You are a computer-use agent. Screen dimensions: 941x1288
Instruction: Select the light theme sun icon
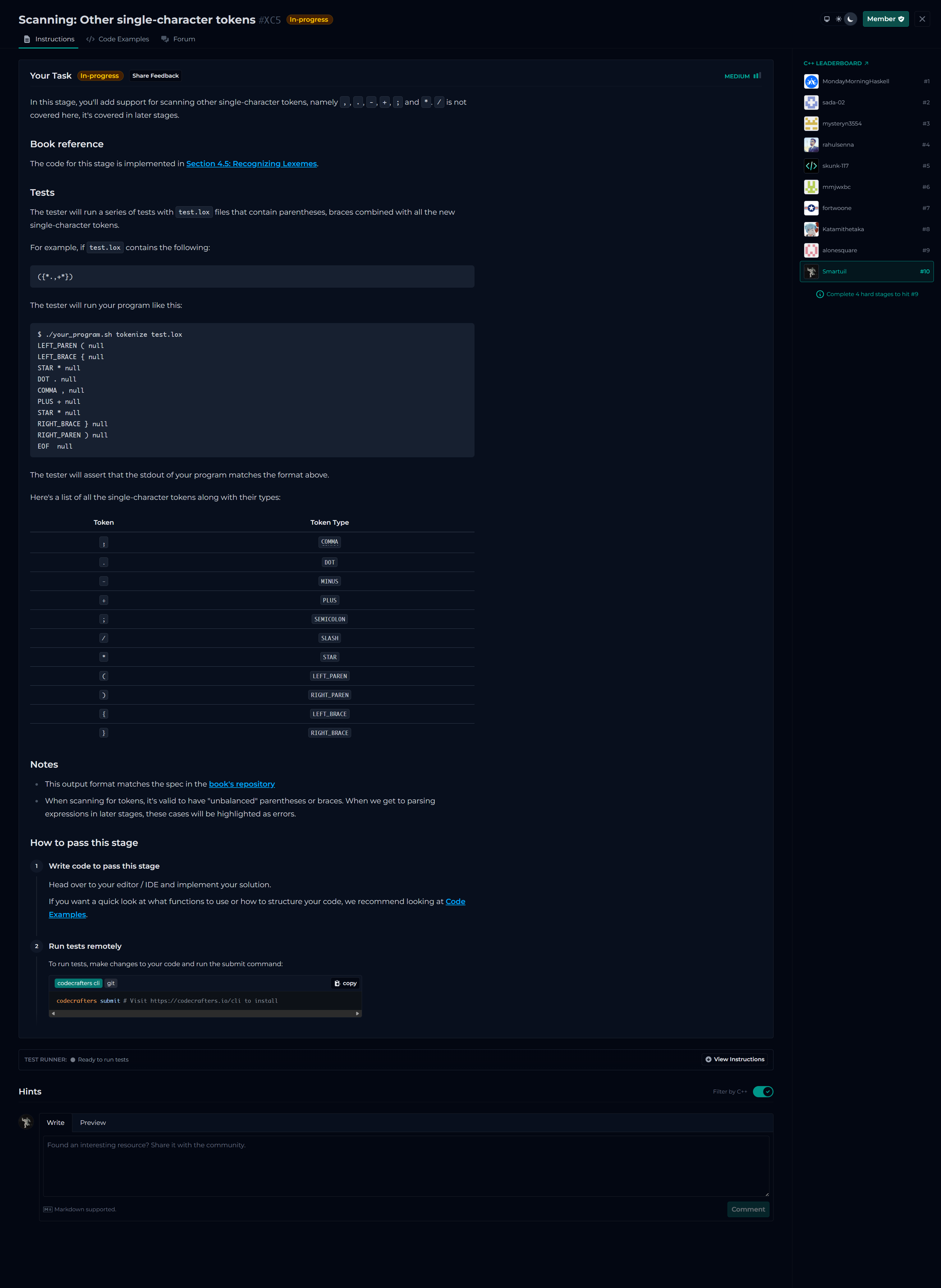[x=838, y=19]
